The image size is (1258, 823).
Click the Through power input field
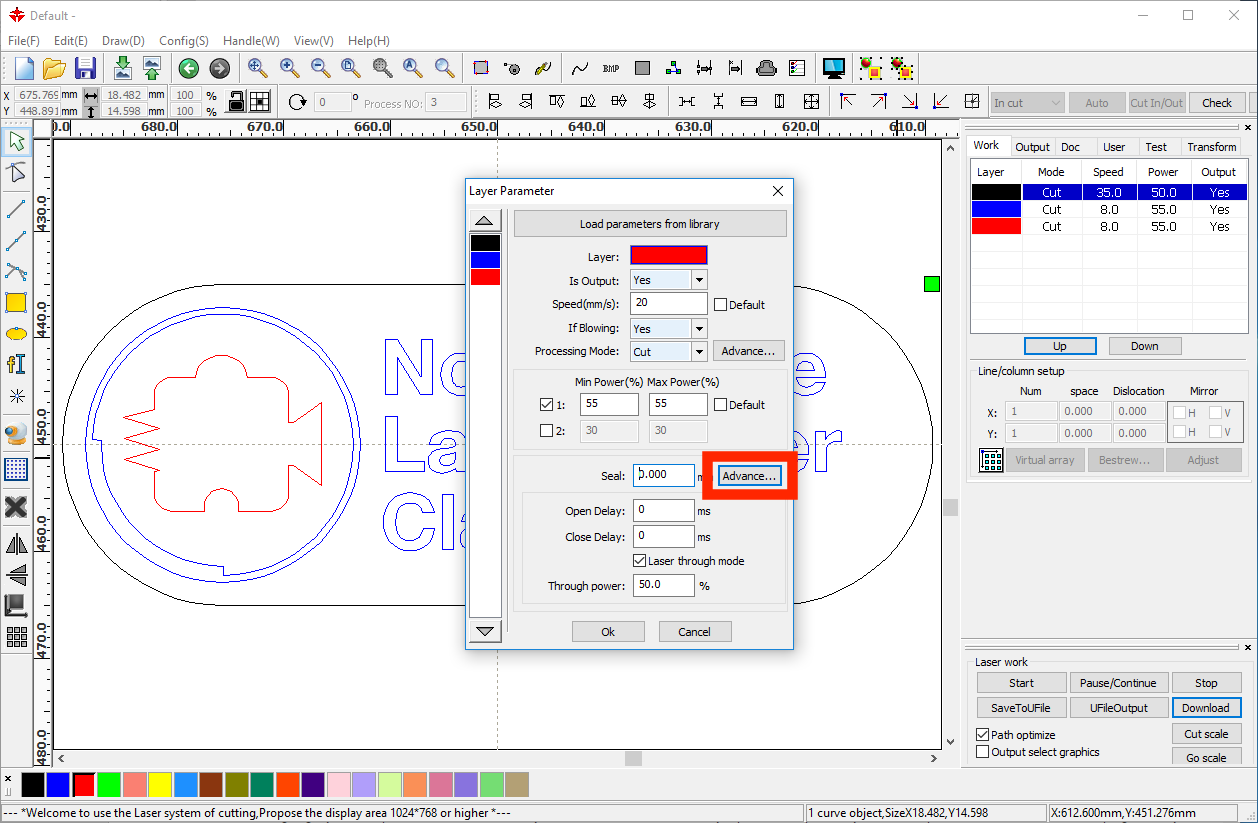pyautogui.click(x=663, y=585)
